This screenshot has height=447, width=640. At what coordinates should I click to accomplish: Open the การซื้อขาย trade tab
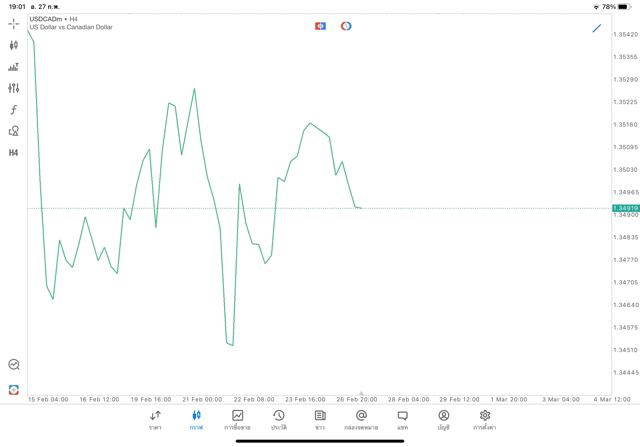click(x=237, y=420)
